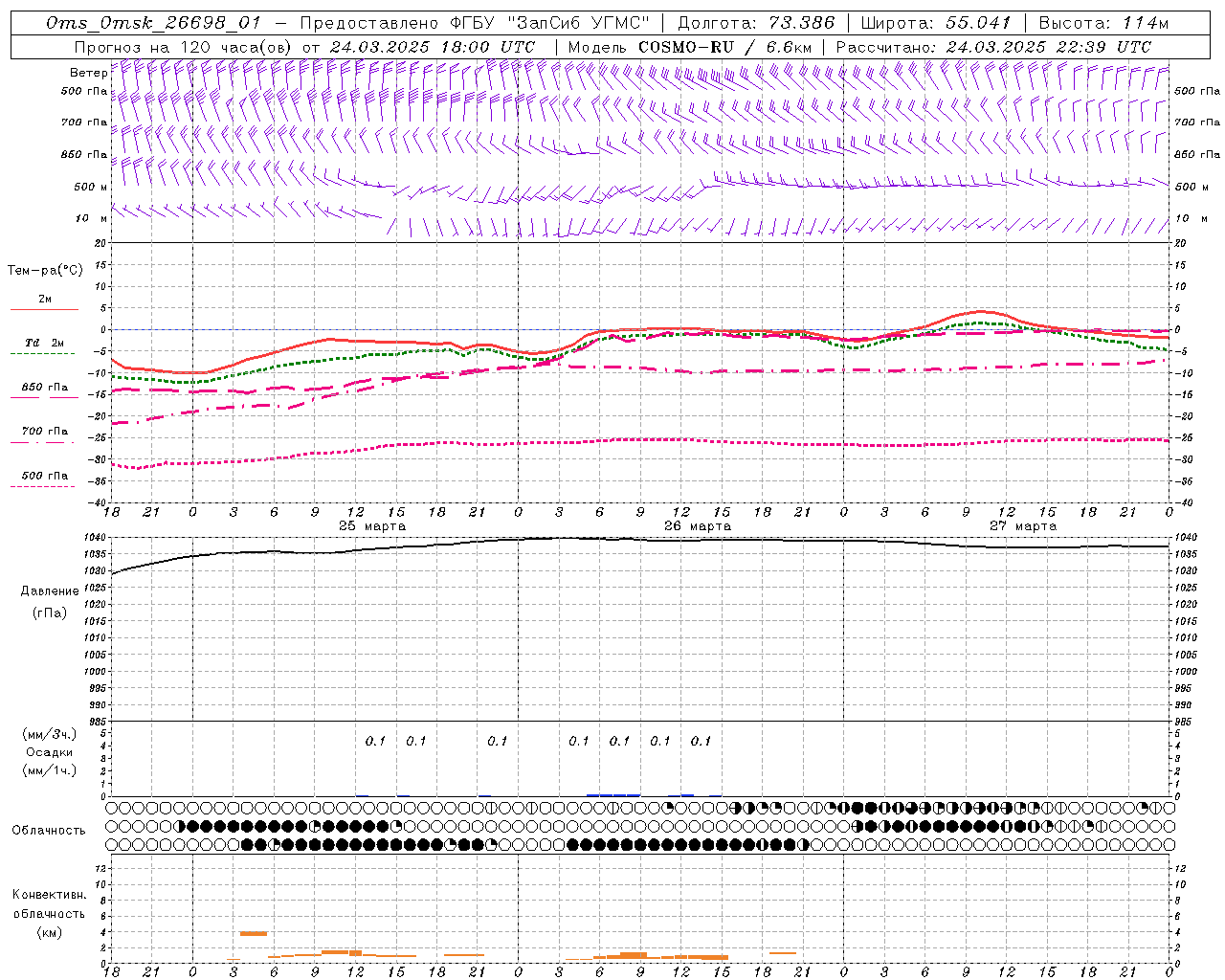
Task: Select the Тем-ра(°C) axis title
Action: click(x=45, y=271)
